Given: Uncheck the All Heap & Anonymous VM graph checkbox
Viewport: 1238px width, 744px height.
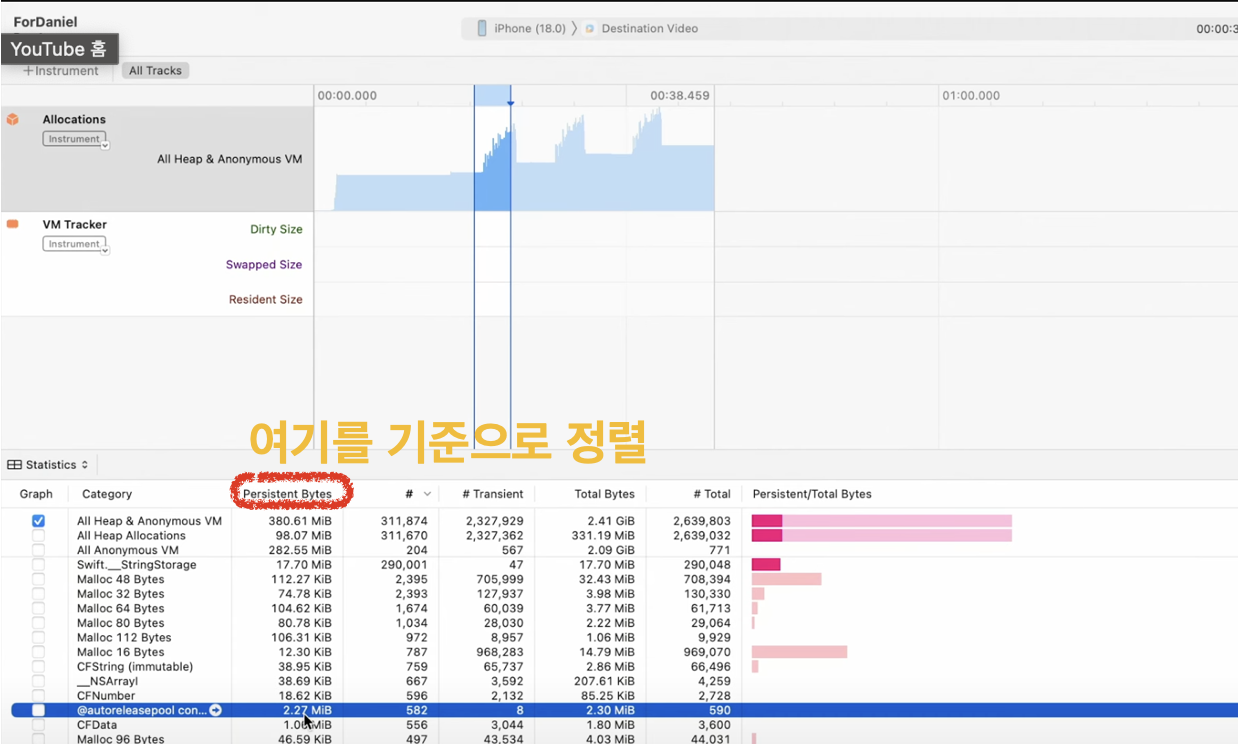Looking at the screenshot, I should coord(38,521).
